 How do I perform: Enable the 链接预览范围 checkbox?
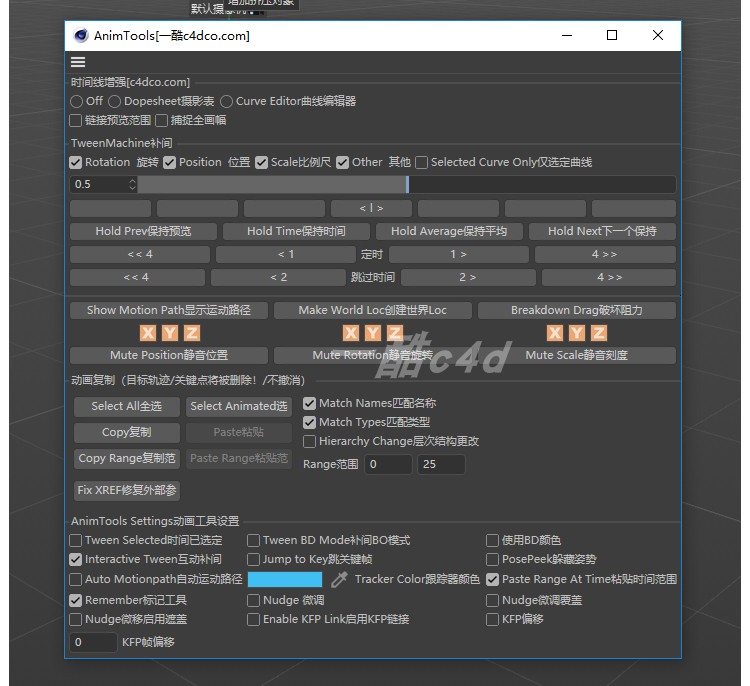pos(76,121)
